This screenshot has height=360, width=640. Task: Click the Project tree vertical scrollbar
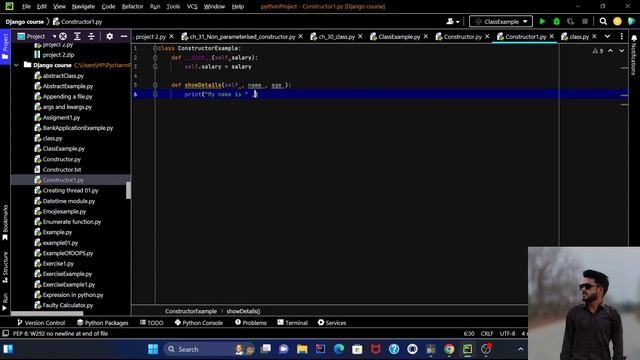pos(129,191)
